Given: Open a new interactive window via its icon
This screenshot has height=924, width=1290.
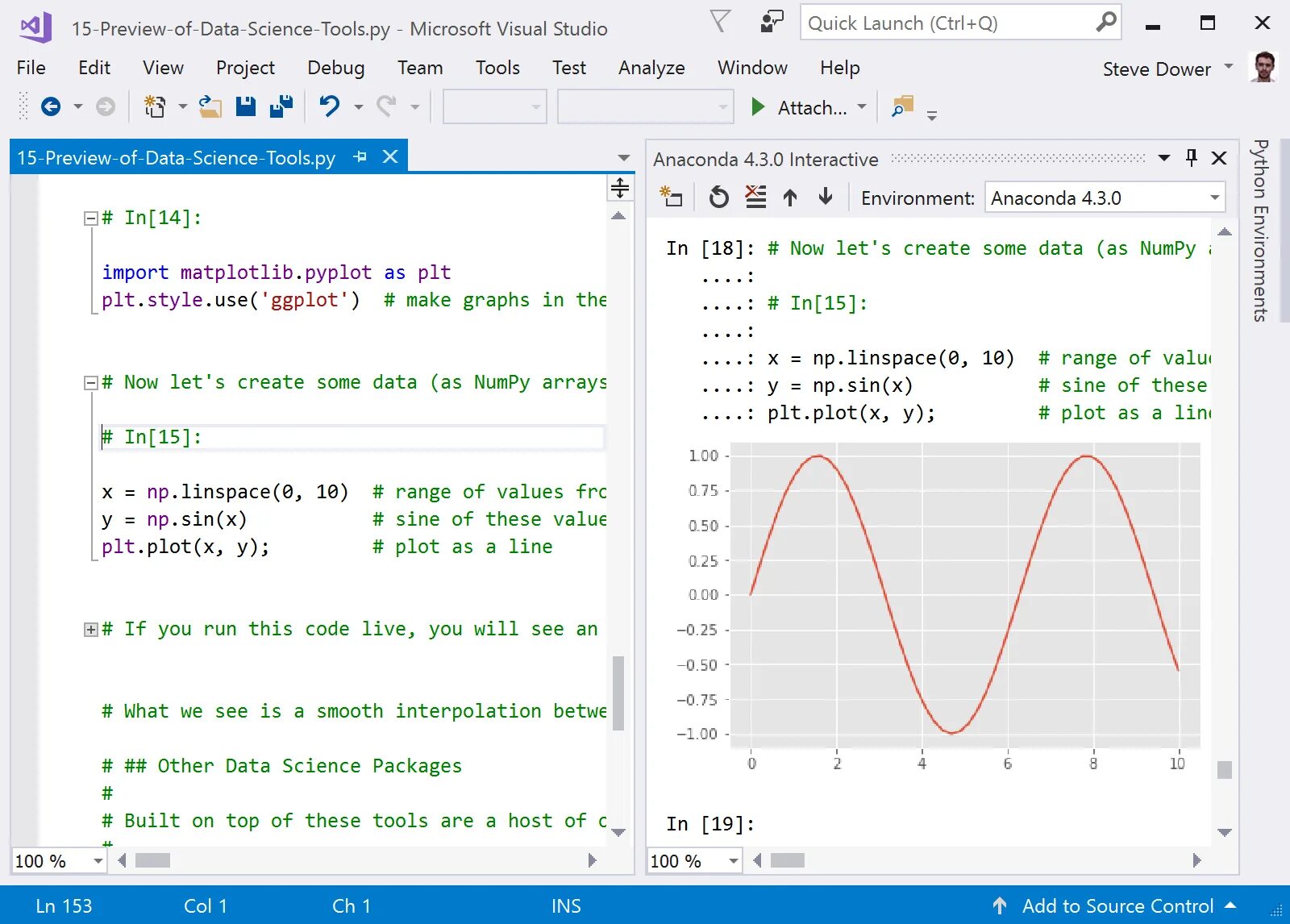Looking at the screenshot, I should click(x=671, y=197).
